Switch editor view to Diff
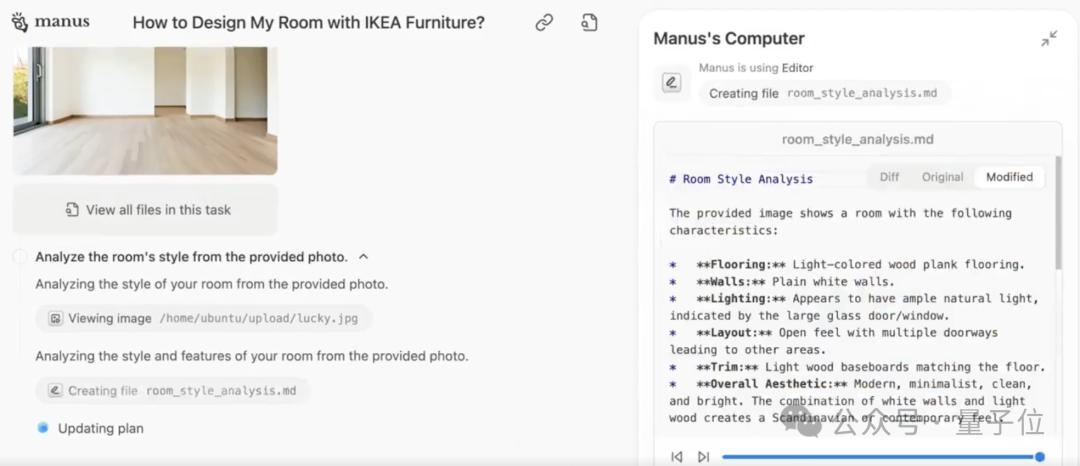 pos(889,177)
